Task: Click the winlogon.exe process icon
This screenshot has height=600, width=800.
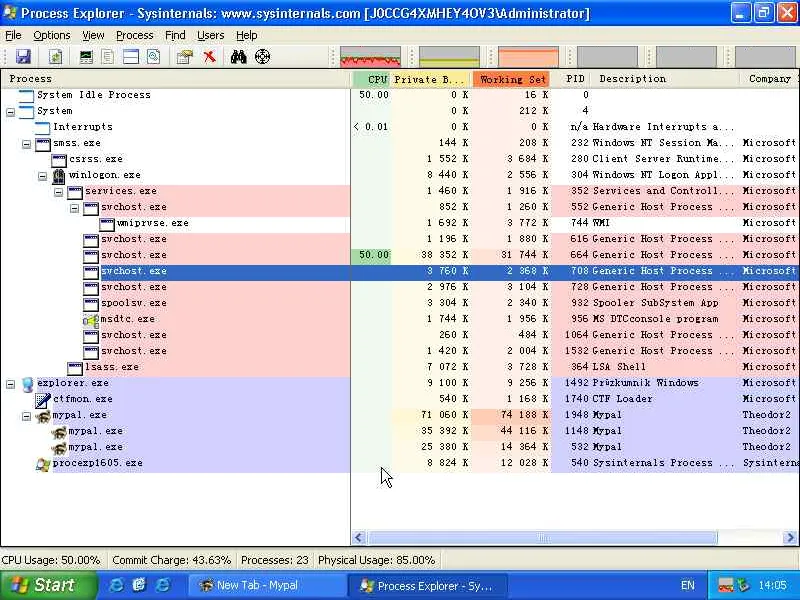Action: pos(59,175)
